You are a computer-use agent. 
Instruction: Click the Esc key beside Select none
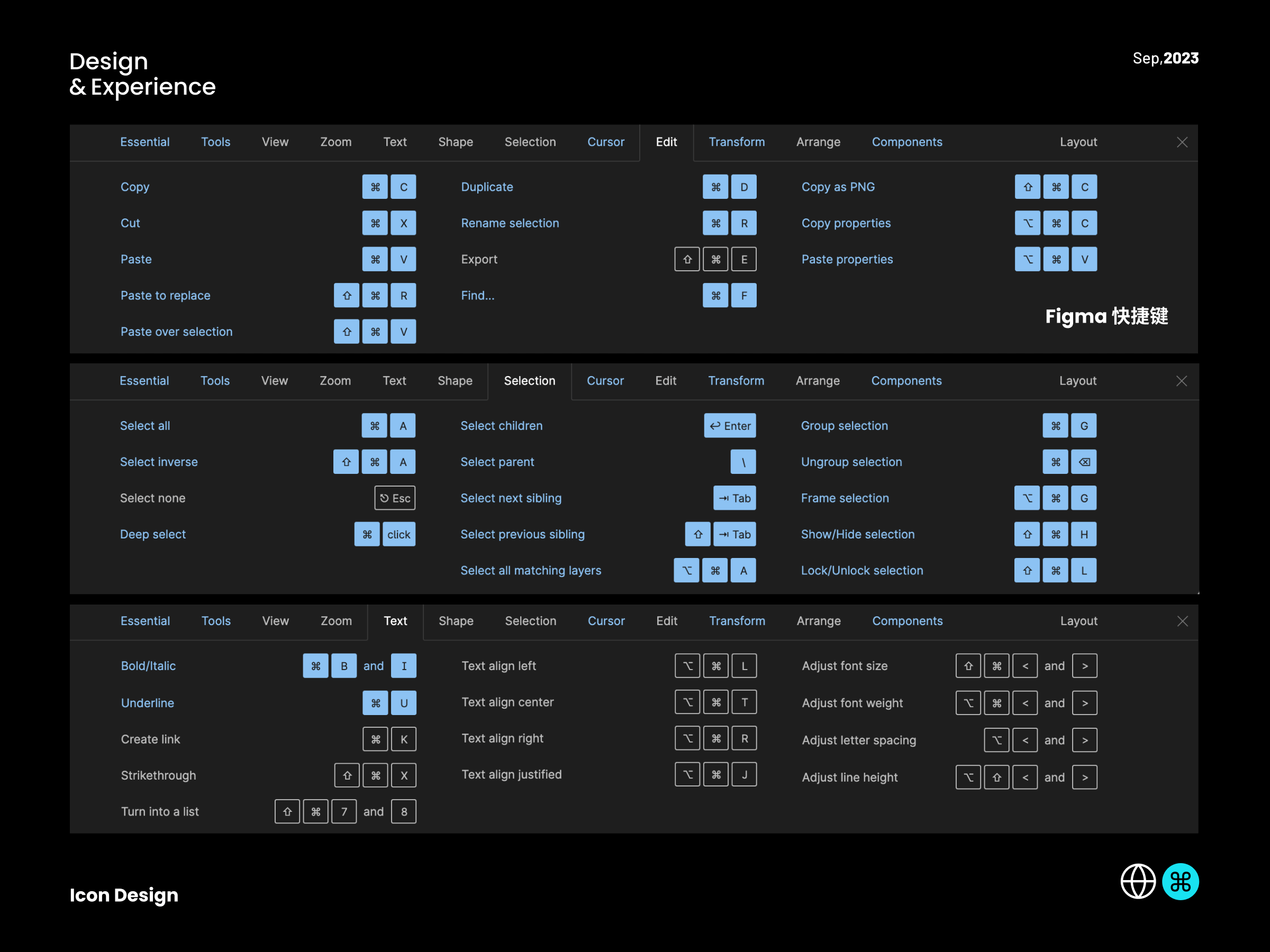click(395, 498)
